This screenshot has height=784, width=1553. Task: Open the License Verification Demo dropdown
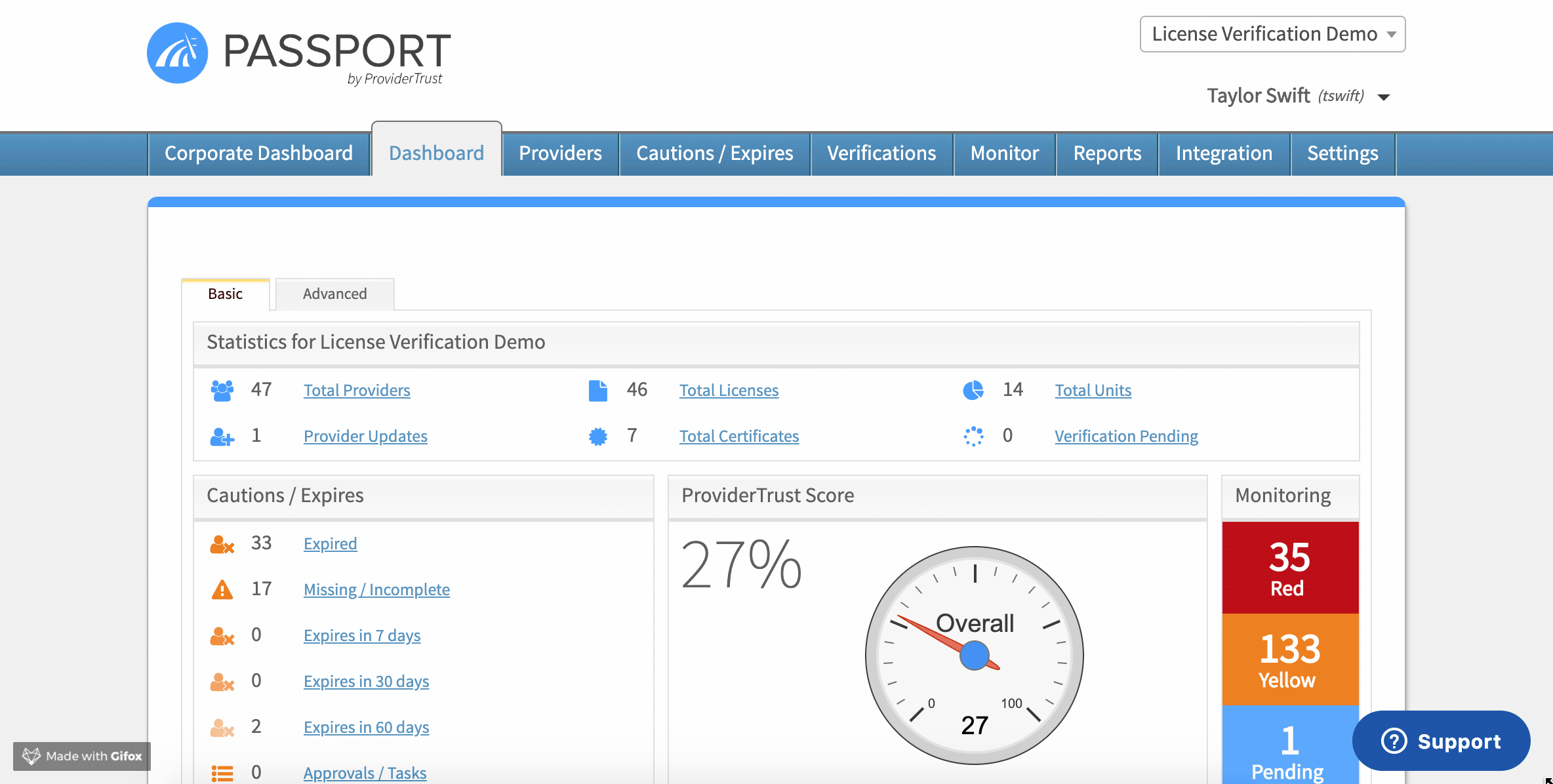[1272, 34]
